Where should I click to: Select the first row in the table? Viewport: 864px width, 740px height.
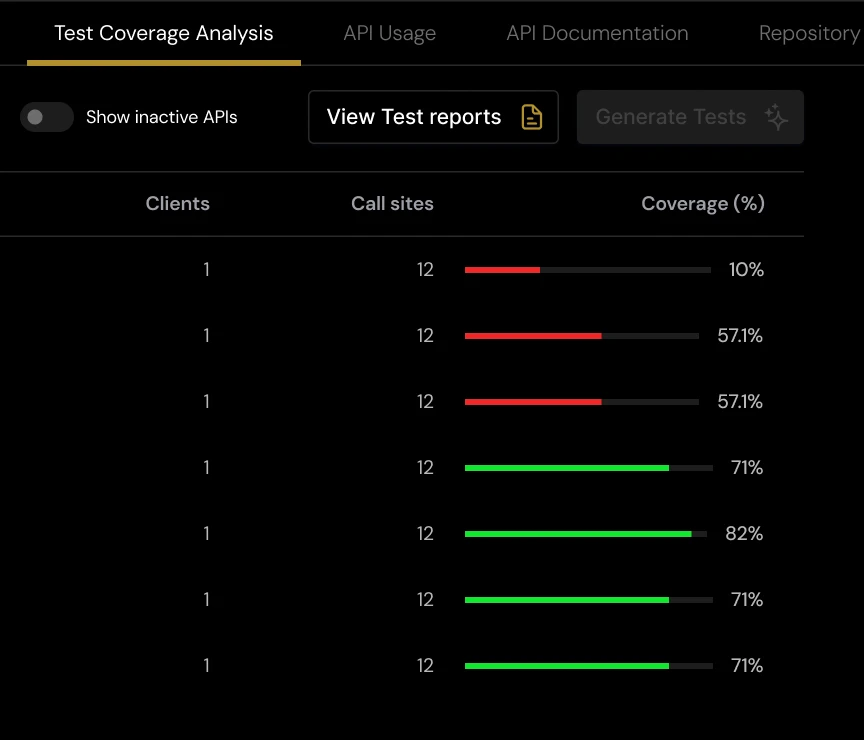(430, 269)
